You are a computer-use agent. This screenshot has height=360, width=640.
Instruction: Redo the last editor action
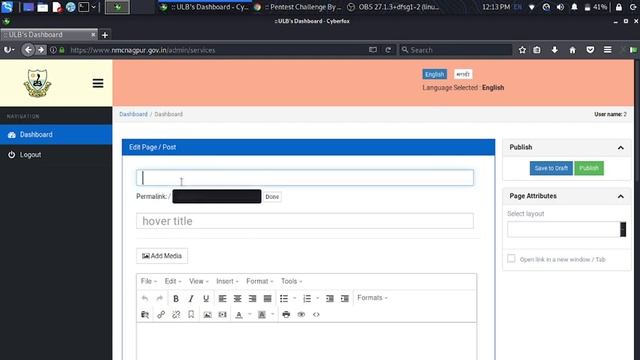[x=160, y=298]
